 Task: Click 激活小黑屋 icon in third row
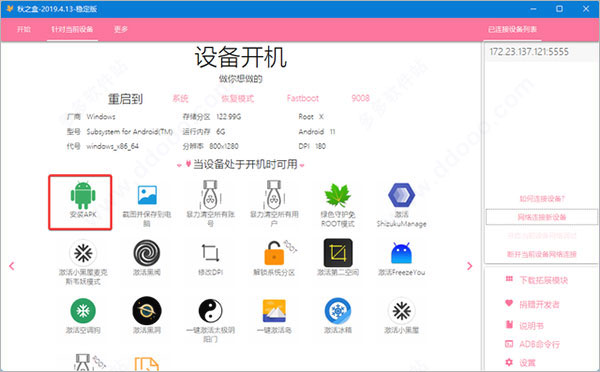(401, 311)
